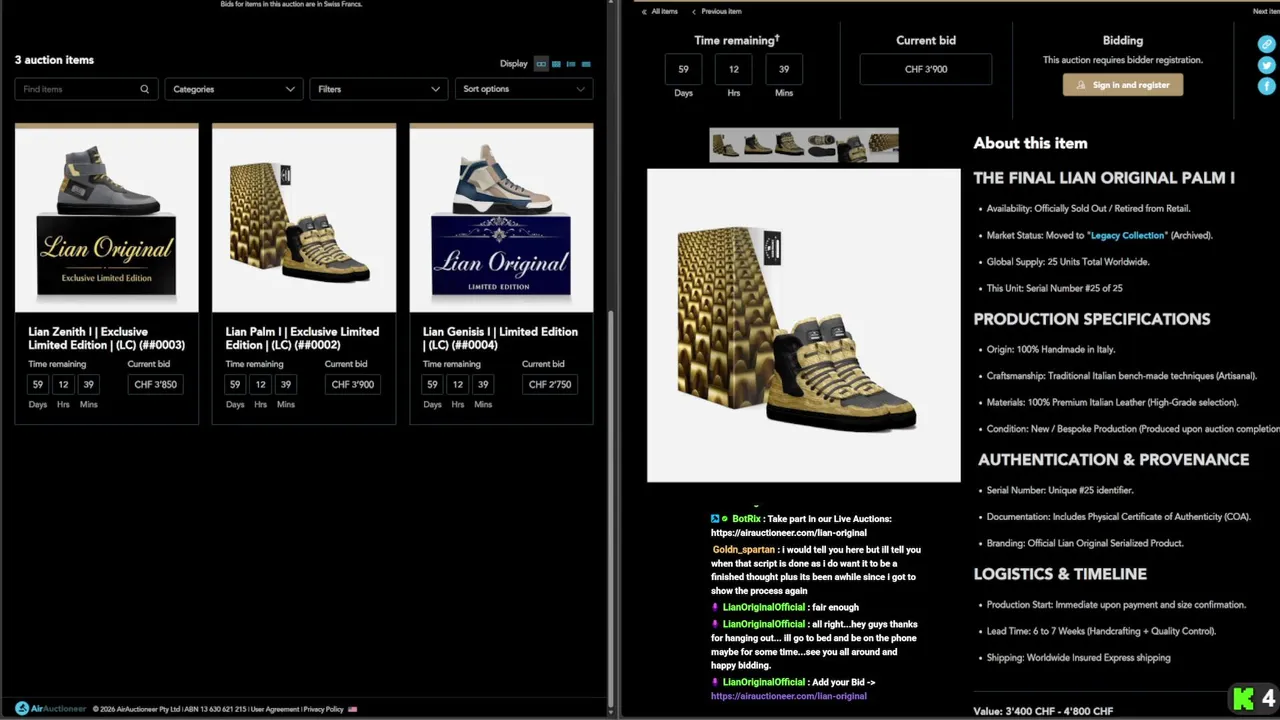Click the '3 auction items' heading
1280x720 pixels.
tap(54, 60)
